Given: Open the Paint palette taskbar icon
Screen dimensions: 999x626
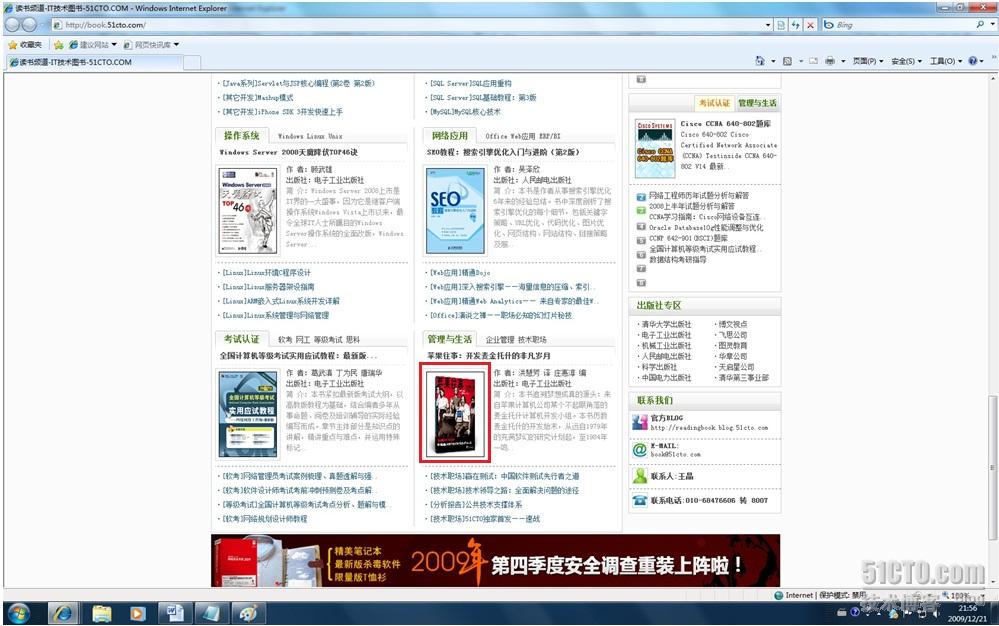Looking at the screenshot, I should click(x=249, y=613).
